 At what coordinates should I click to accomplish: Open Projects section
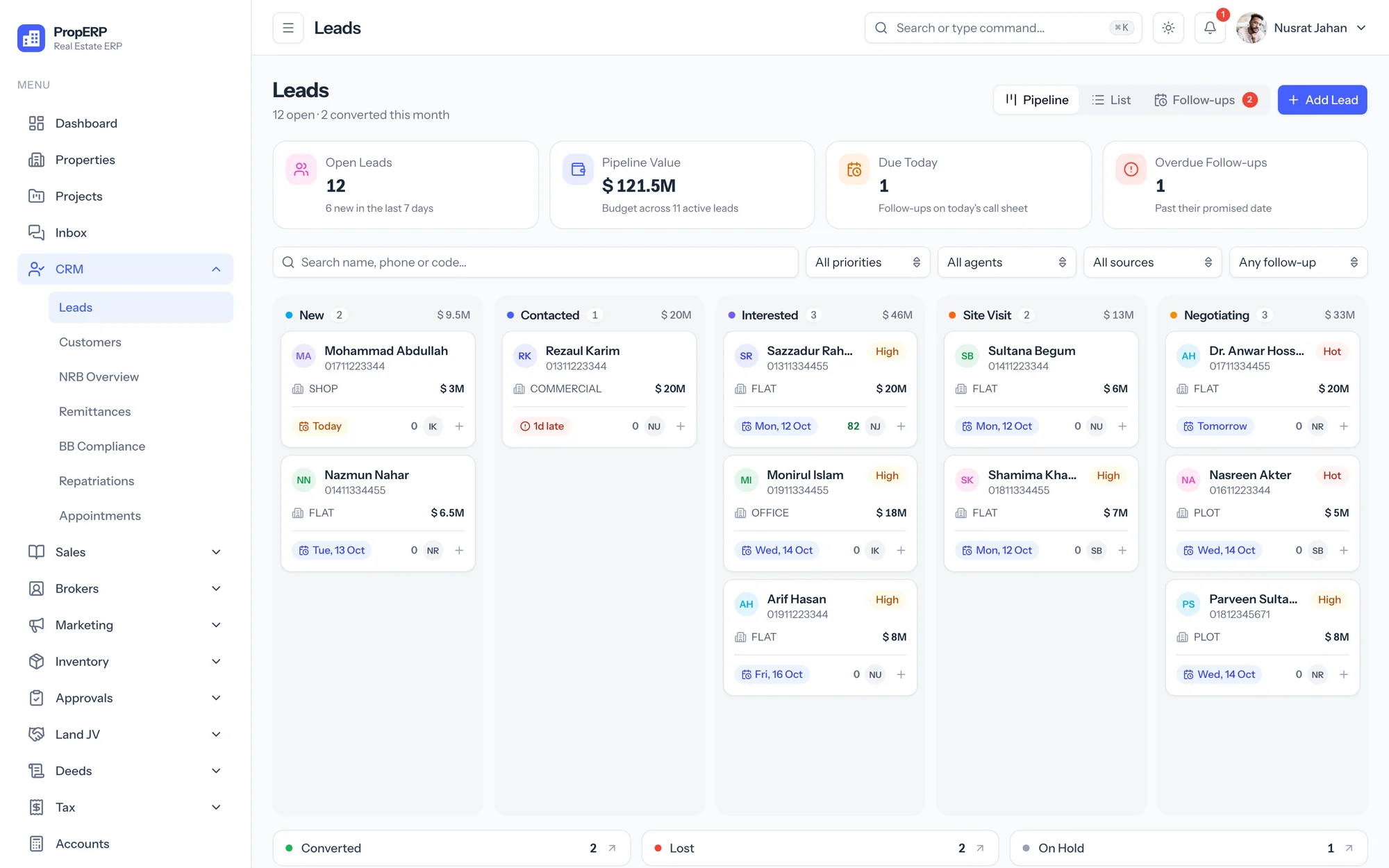point(125,196)
